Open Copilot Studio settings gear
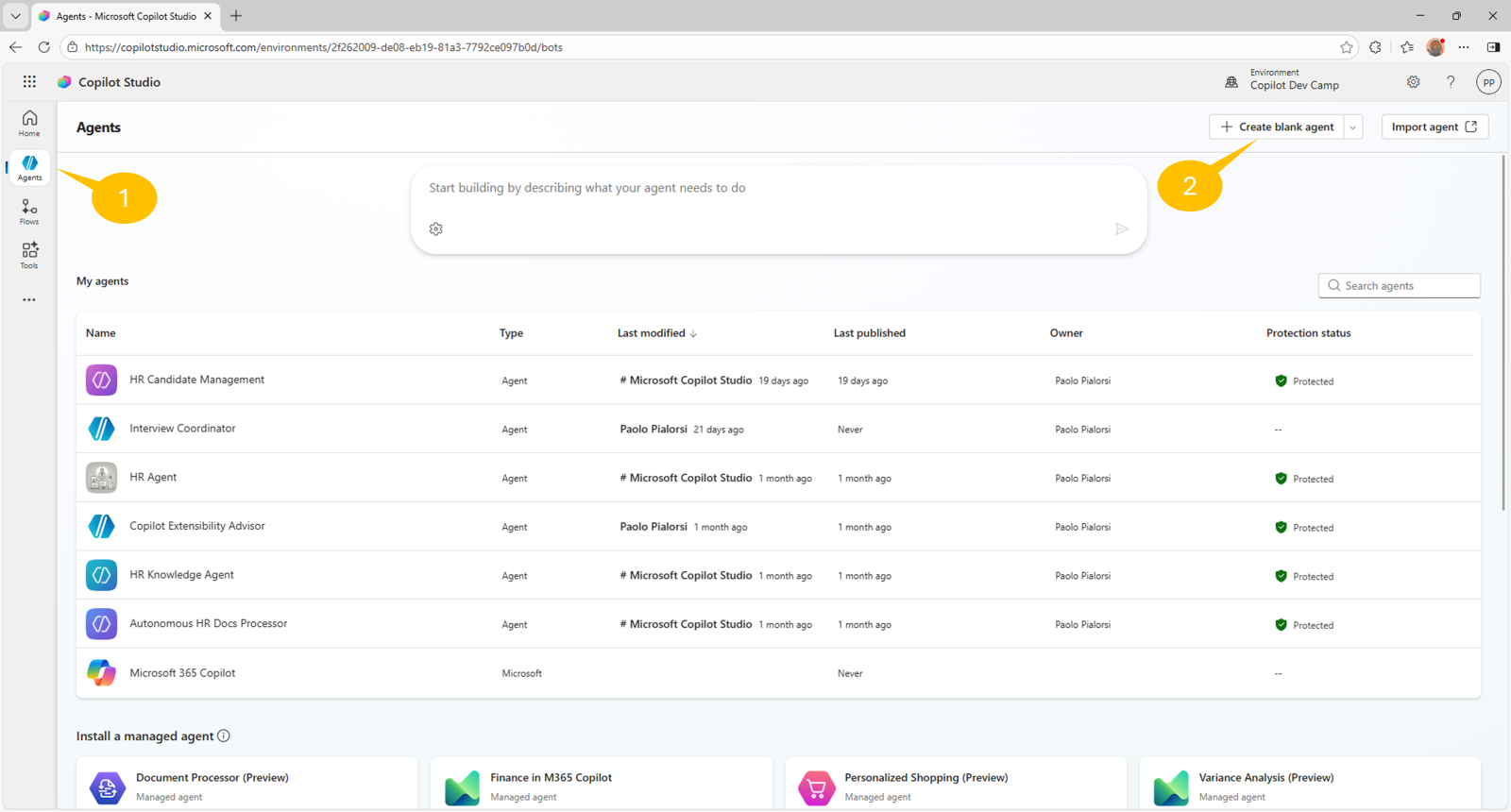Viewport: 1511px width, 812px height. pos(1413,82)
